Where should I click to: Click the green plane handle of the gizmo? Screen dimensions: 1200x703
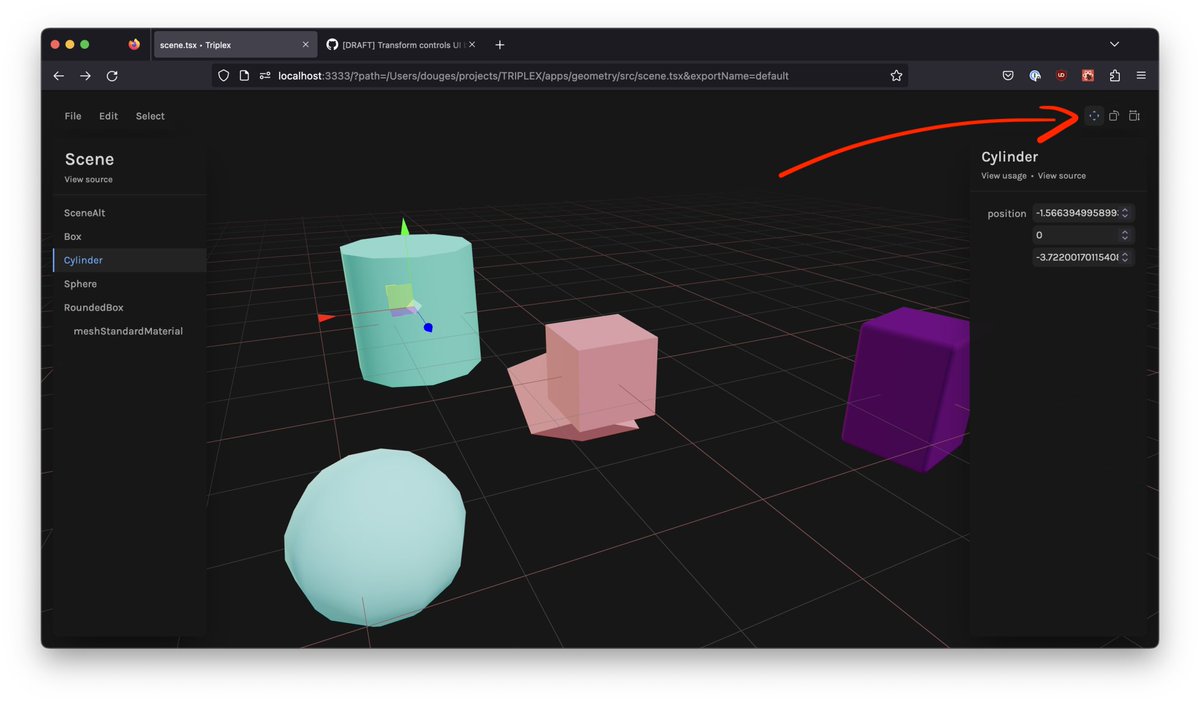click(399, 296)
